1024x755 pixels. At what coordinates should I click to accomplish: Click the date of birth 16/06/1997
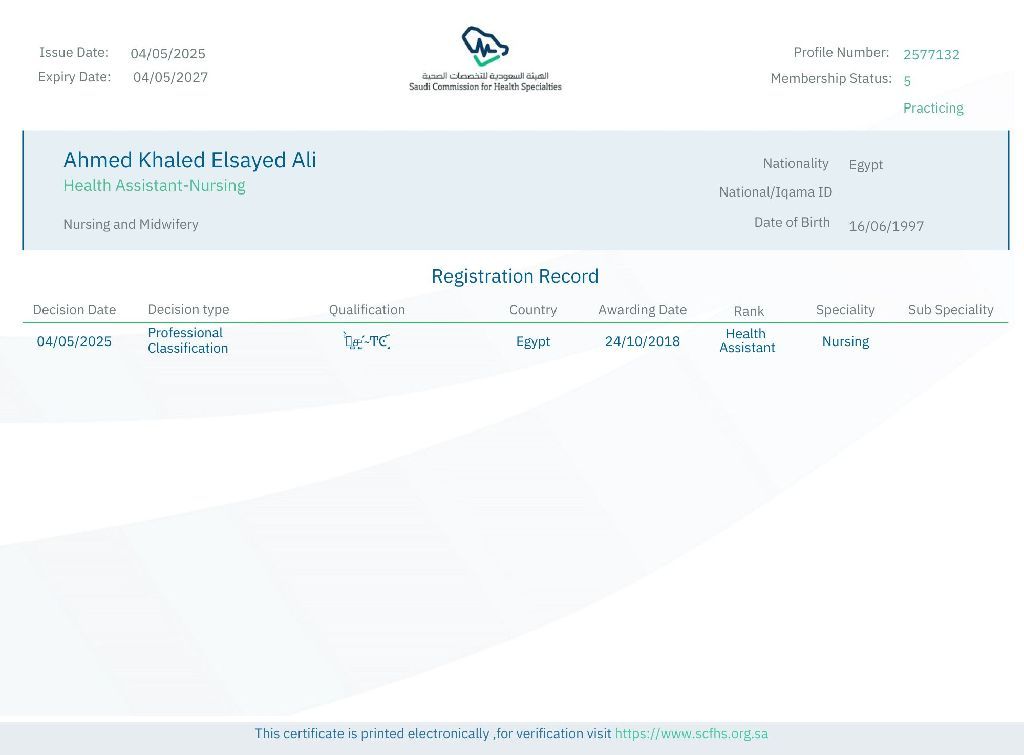tap(886, 226)
